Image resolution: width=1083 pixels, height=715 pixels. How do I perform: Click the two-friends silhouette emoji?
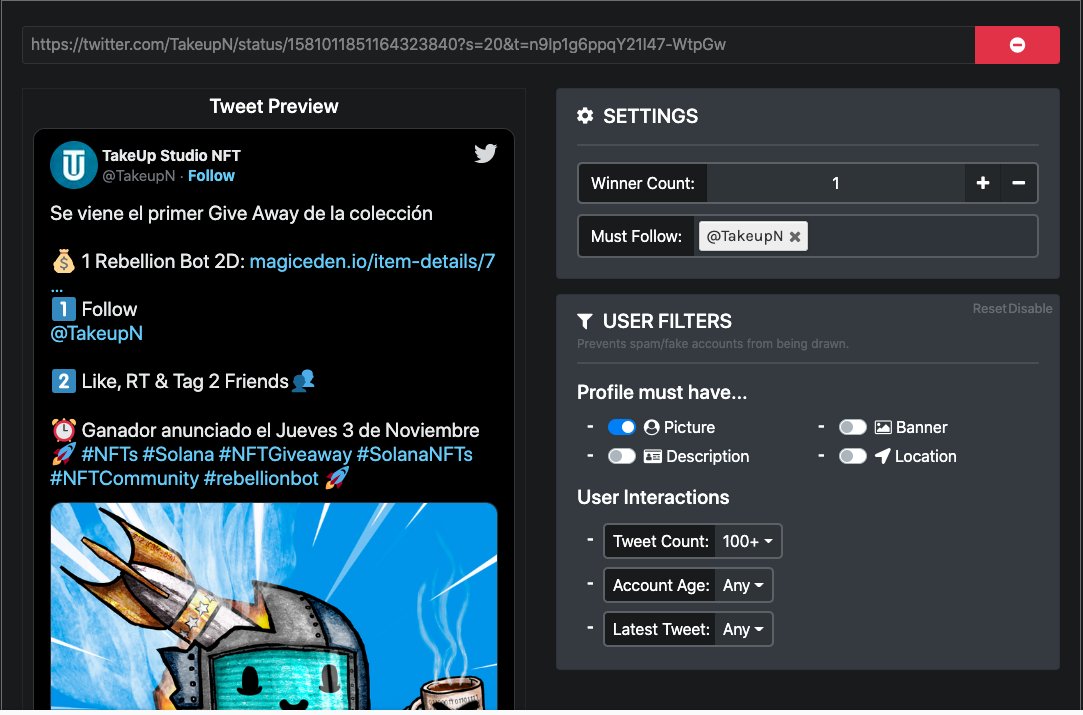tap(304, 381)
